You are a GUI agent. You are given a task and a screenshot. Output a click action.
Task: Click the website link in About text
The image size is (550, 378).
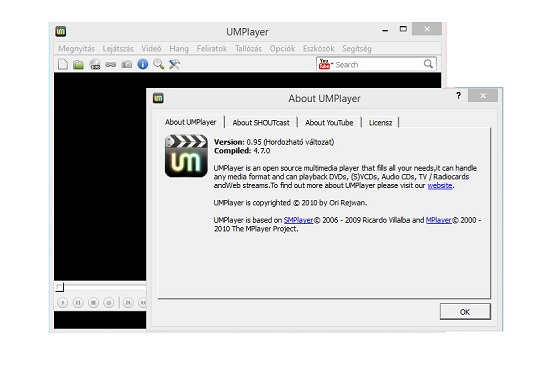coord(440,185)
